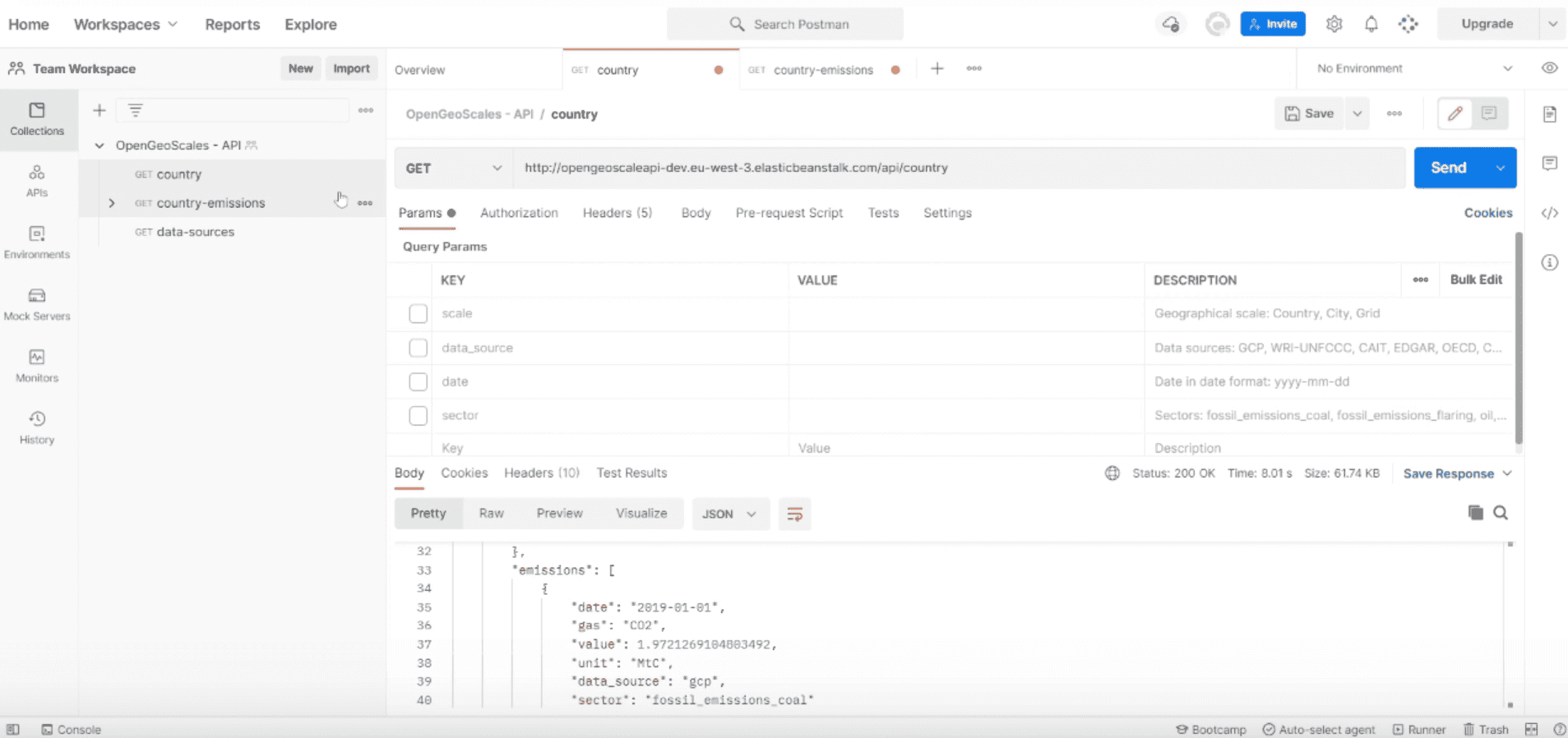
Task: Click the Cookies link
Action: tap(1487, 213)
